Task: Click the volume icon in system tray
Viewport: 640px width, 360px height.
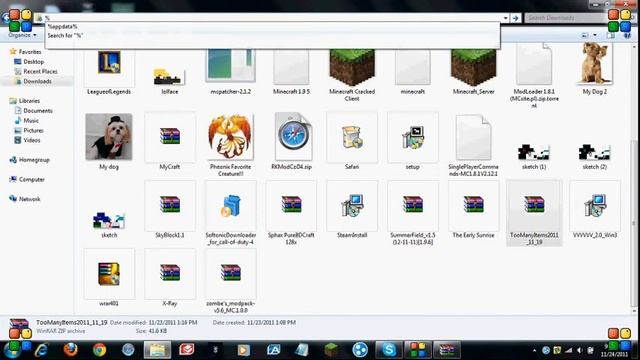Action: pyautogui.click(x=579, y=350)
